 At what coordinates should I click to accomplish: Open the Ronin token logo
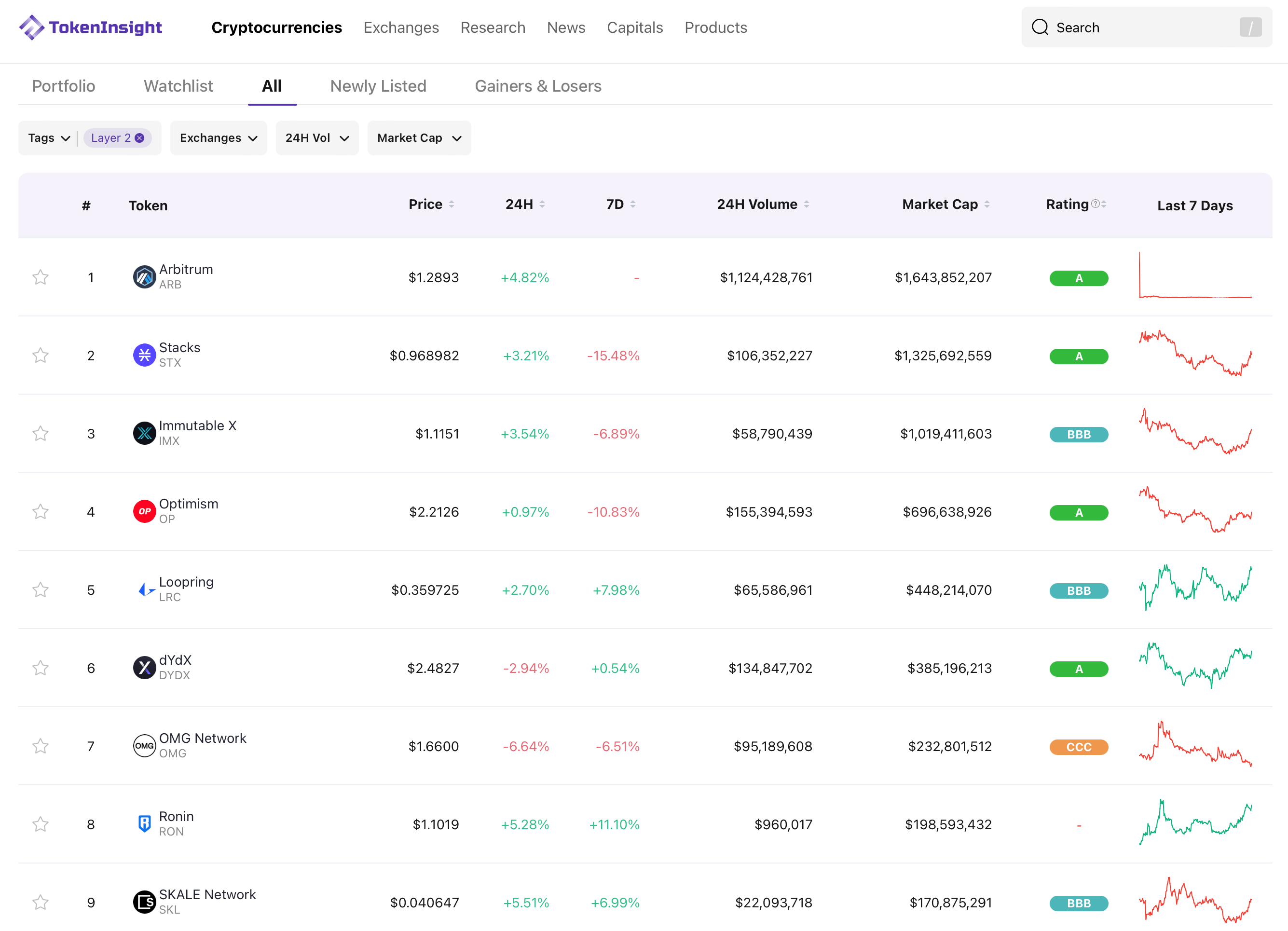point(144,824)
